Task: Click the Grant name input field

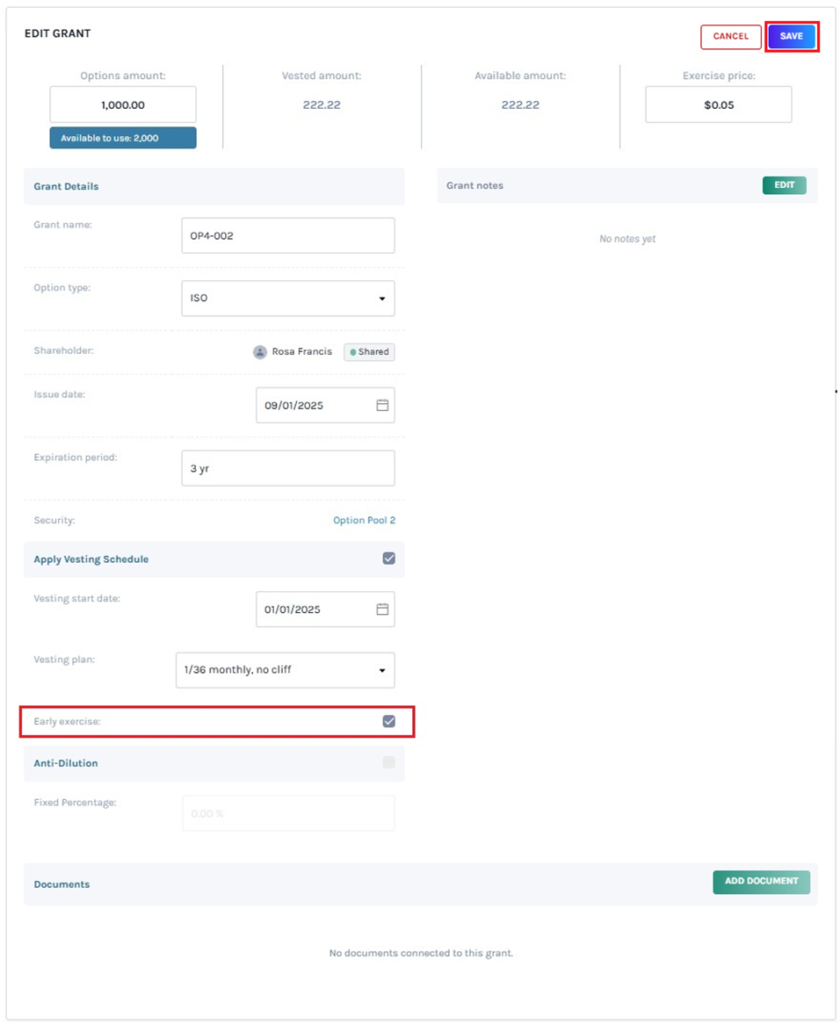Action: [288, 236]
